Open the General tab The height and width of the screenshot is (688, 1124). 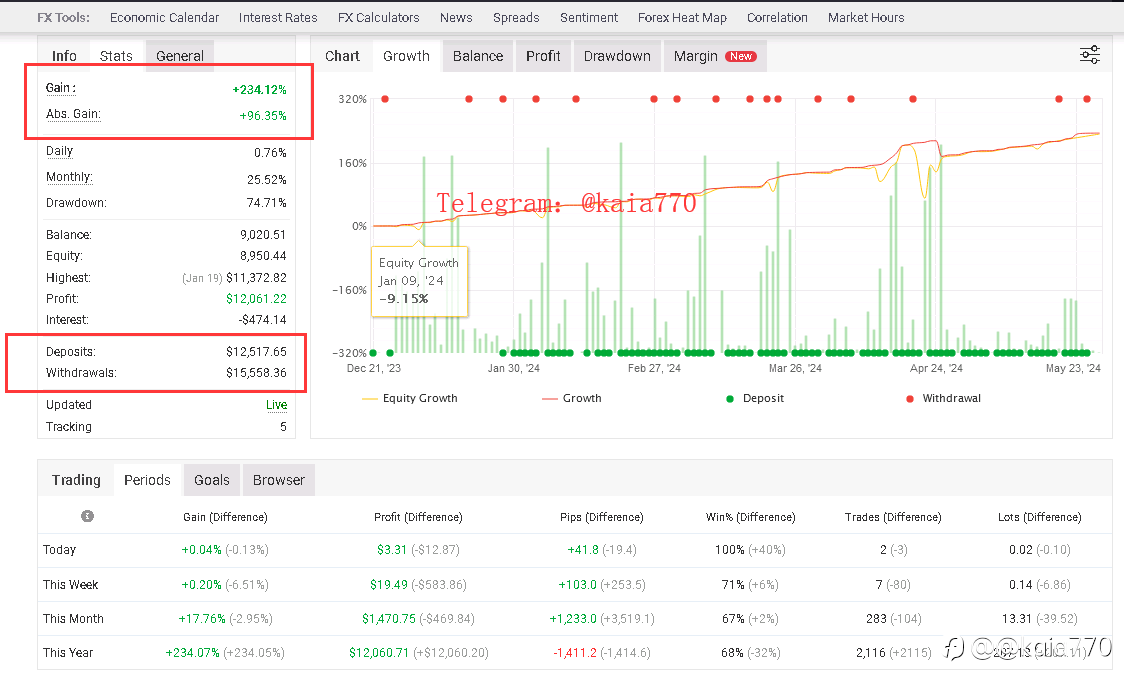(x=180, y=56)
